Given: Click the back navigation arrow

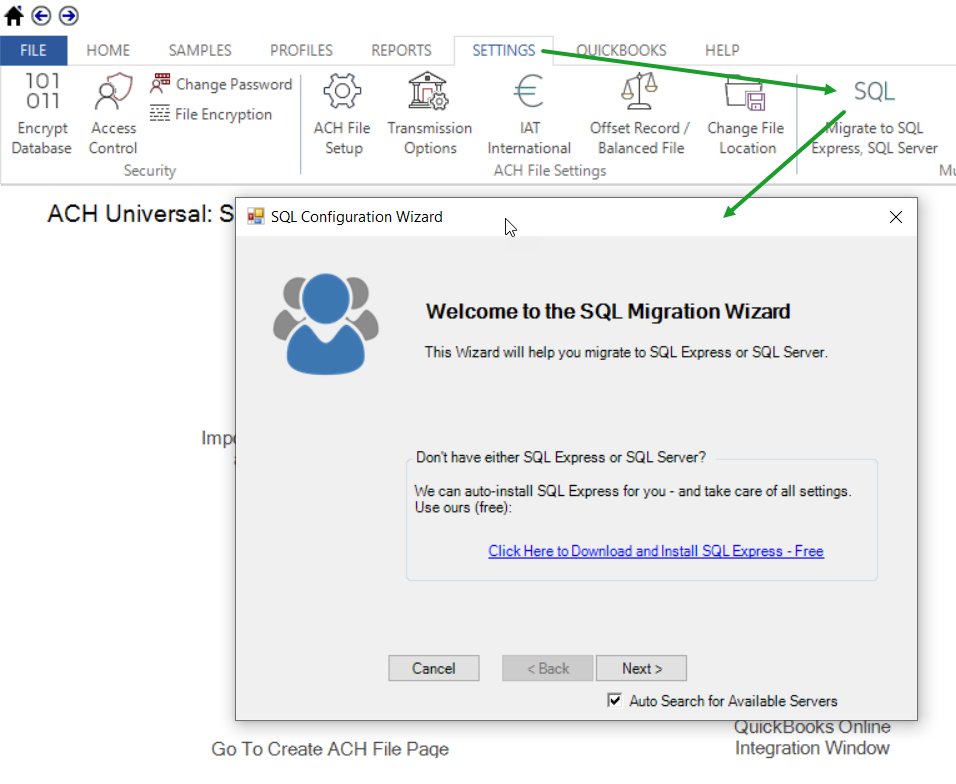Looking at the screenshot, I should [x=40, y=15].
